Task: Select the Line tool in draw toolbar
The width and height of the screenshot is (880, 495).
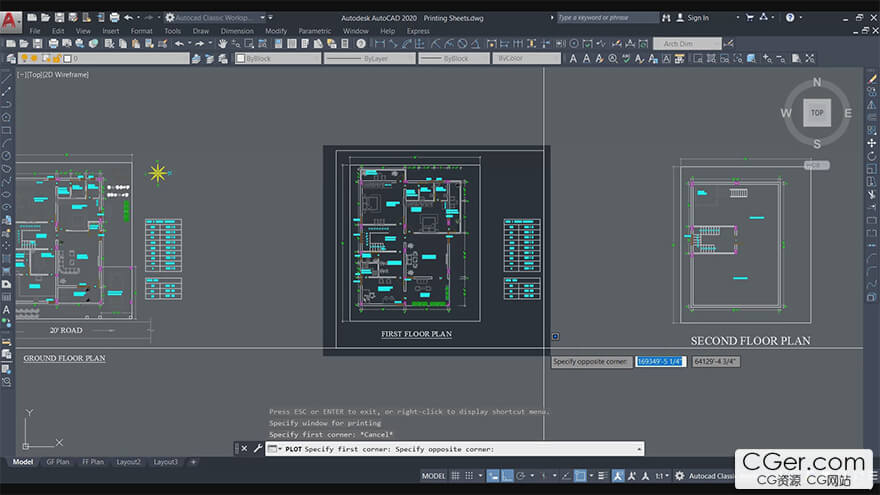Action: tap(7, 79)
